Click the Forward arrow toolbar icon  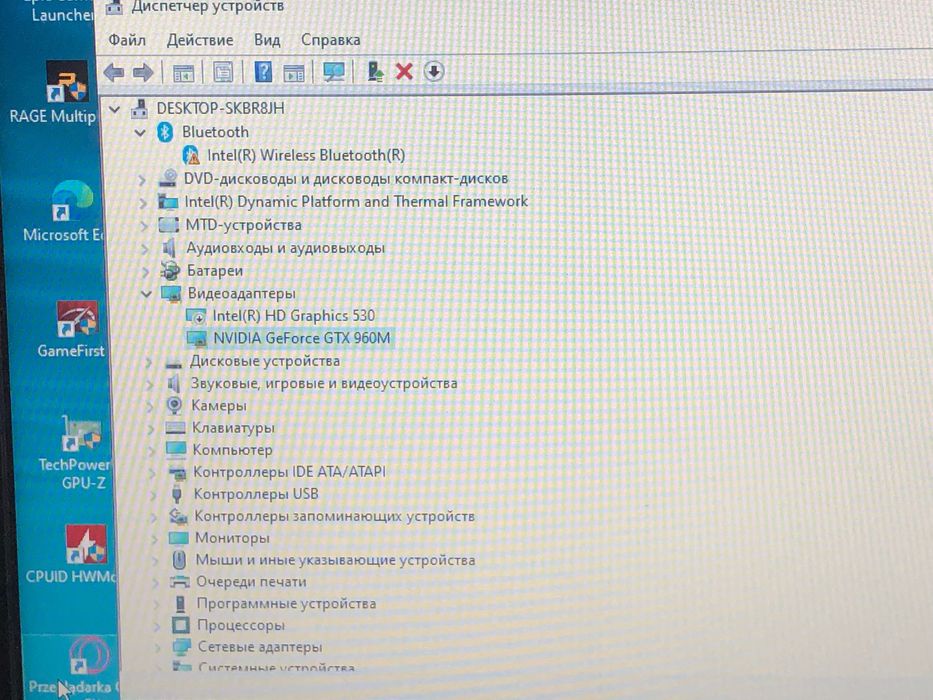(x=143, y=73)
